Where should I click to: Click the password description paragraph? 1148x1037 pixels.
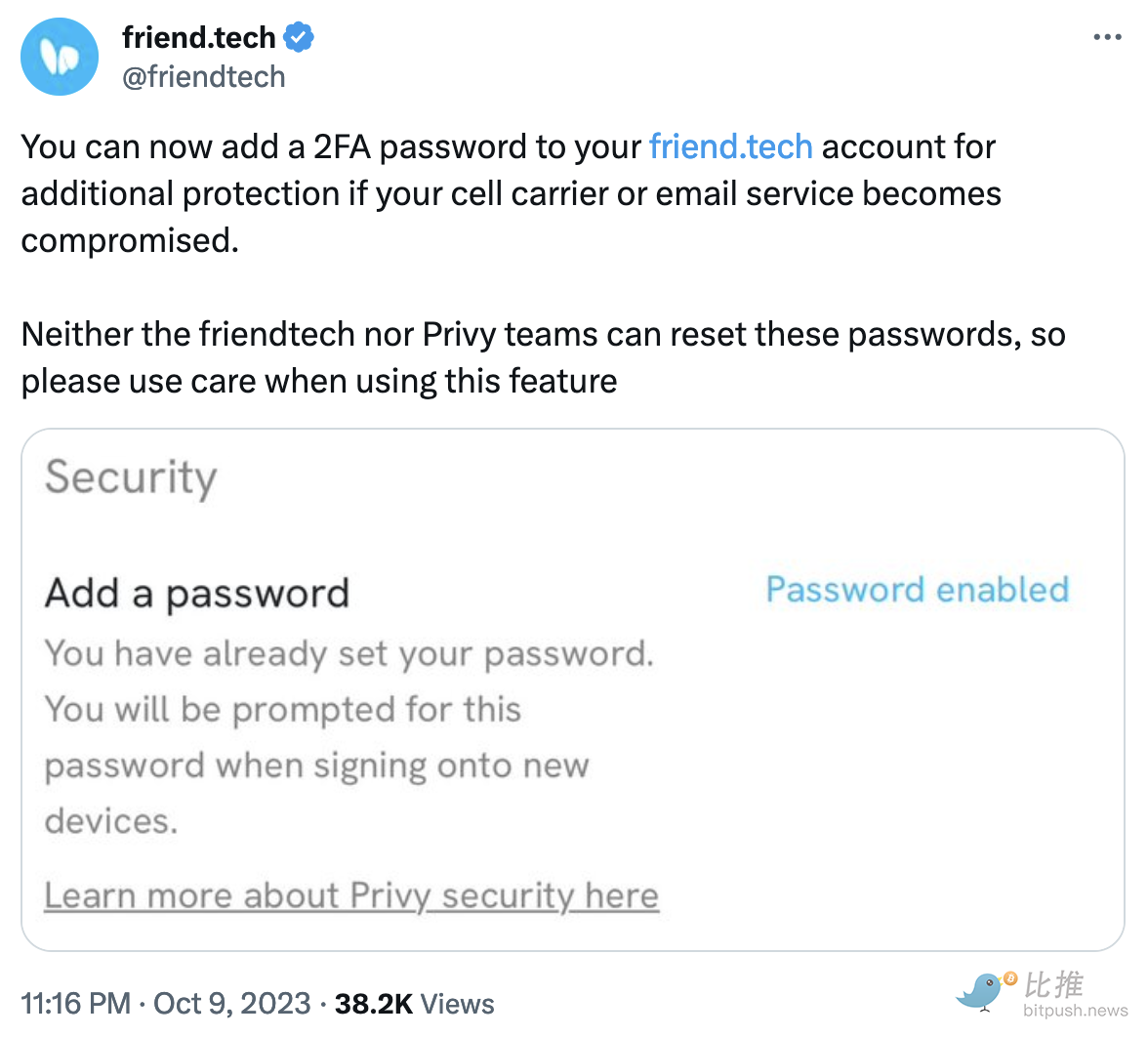[x=349, y=736]
